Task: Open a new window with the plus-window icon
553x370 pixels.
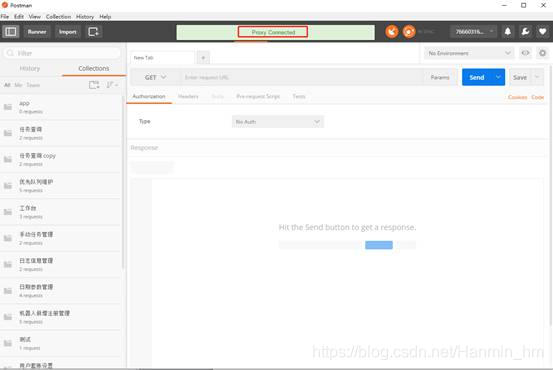Action: (93, 32)
